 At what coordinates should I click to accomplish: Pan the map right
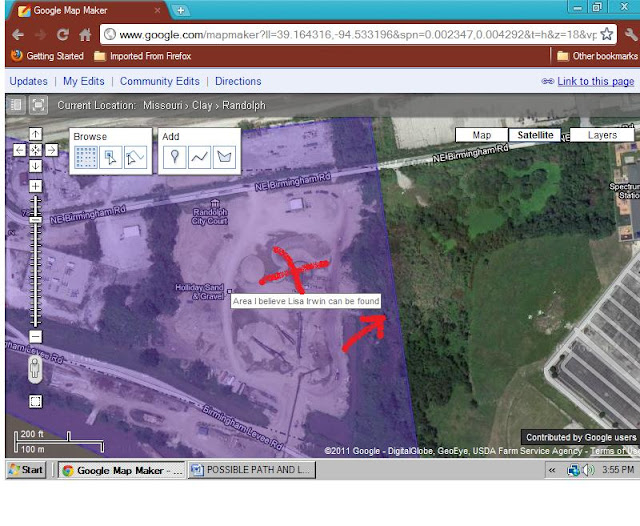(x=51, y=150)
